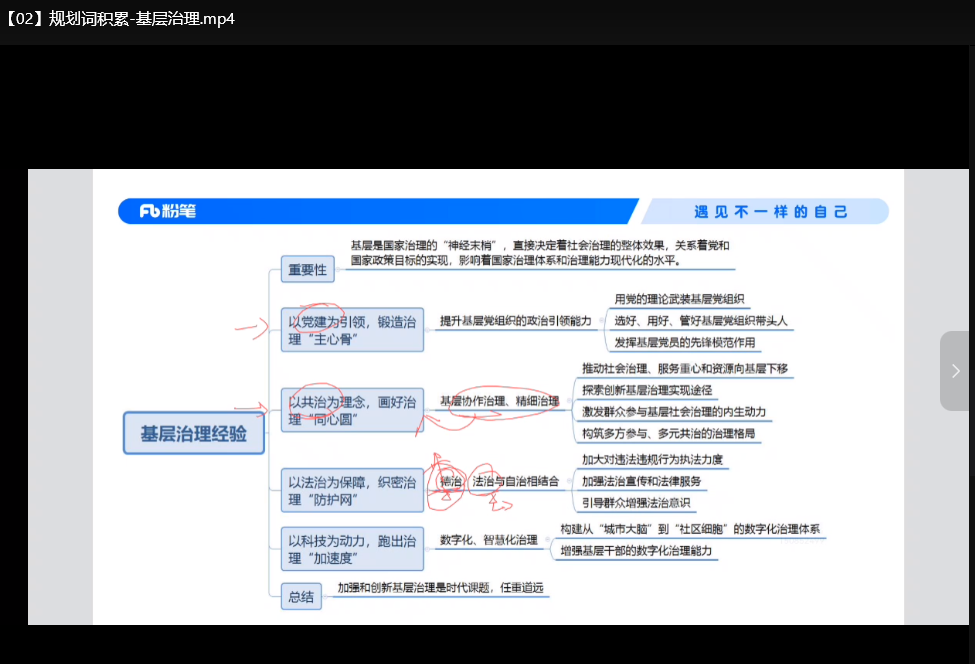Select node '以法治为保障，织密治理防护网'
The height and width of the screenshot is (664, 975).
pyautogui.click(x=352, y=491)
